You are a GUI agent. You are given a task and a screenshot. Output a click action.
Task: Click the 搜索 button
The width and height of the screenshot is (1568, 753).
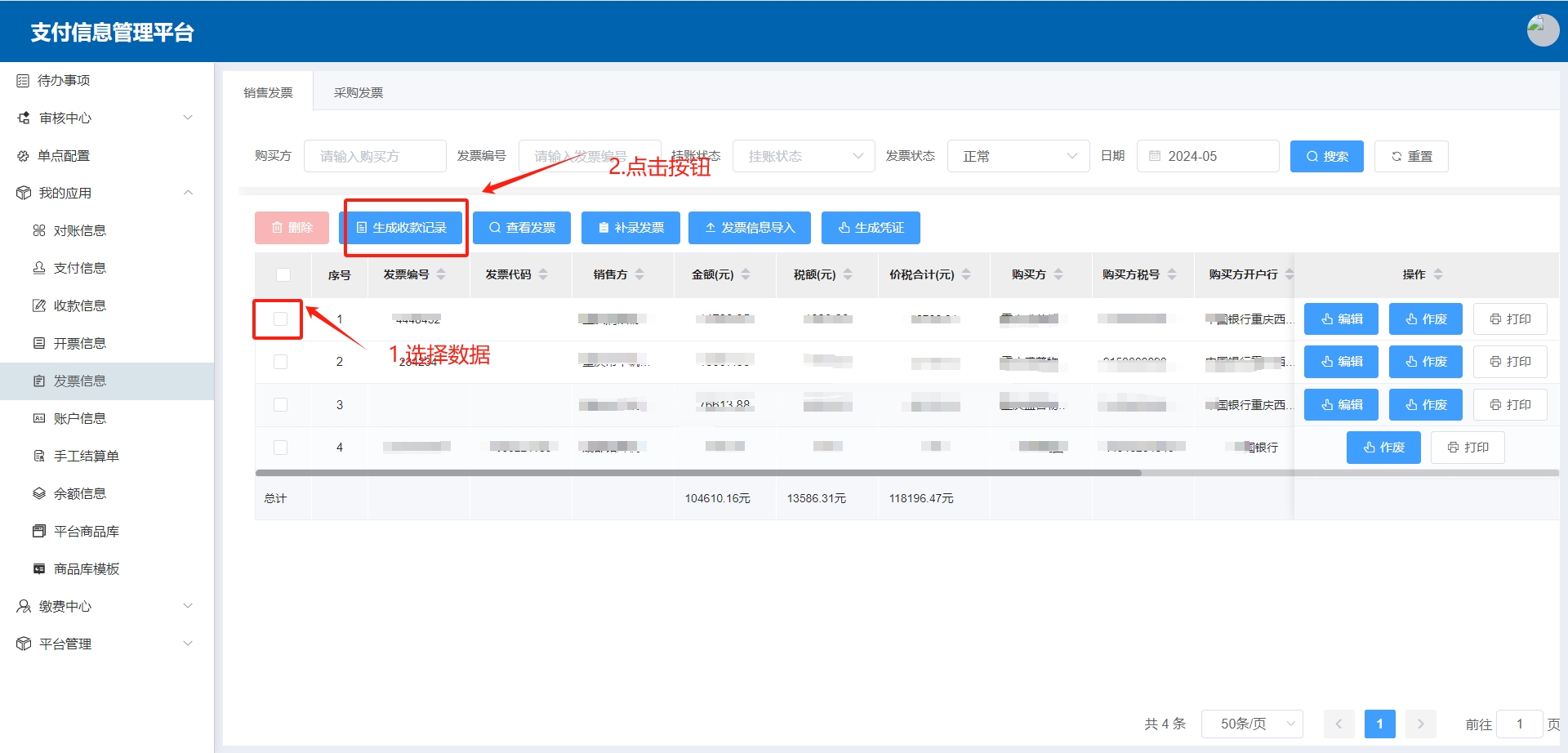pos(1326,156)
